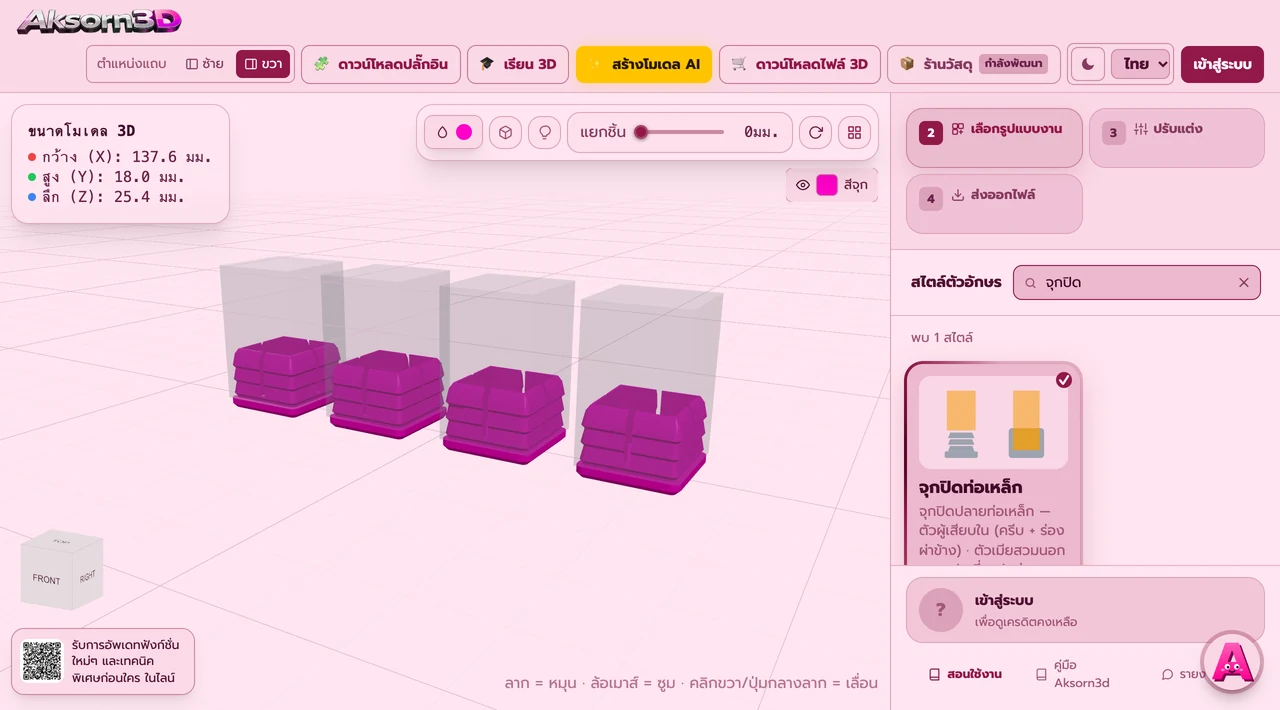The width and height of the screenshot is (1280, 710).
Task: Click the step 4 download arrow icon
Action: coord(958,195)
